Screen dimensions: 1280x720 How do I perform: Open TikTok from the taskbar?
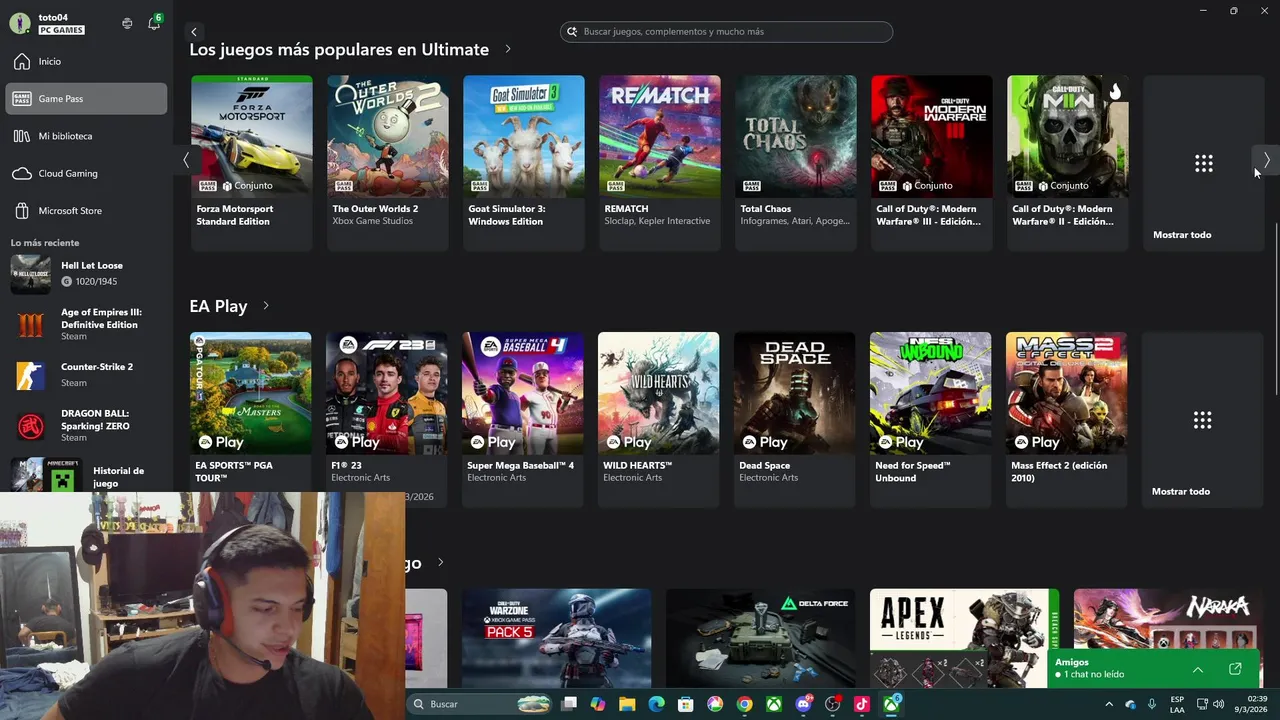862,704
